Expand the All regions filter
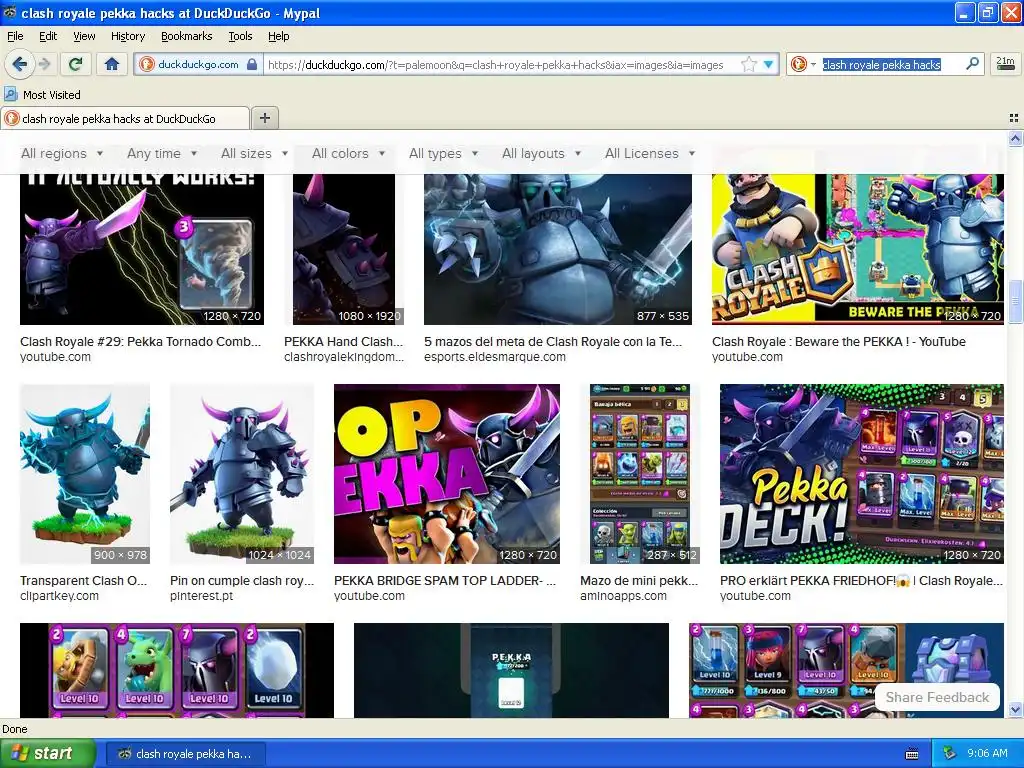The image size is (1024, 768). 62,153
